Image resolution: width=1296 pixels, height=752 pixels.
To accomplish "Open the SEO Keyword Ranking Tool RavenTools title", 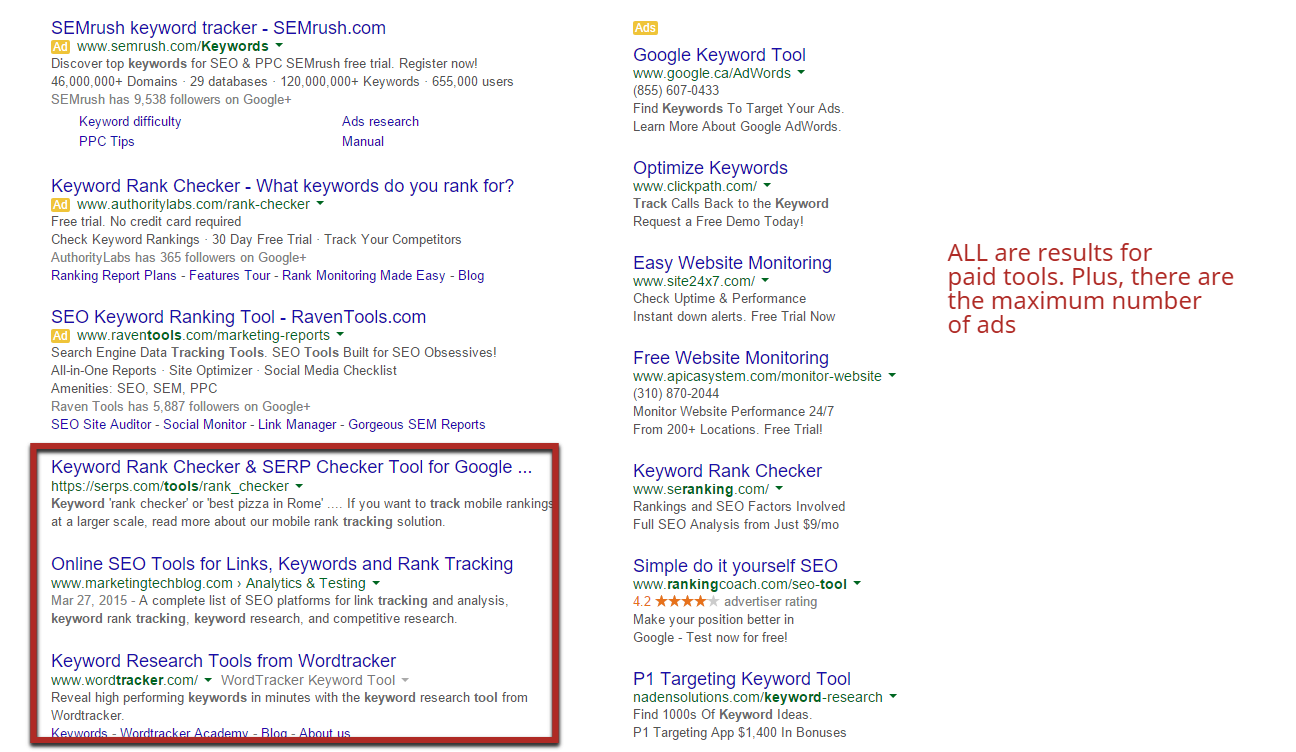I will click(x=238, y=317).
